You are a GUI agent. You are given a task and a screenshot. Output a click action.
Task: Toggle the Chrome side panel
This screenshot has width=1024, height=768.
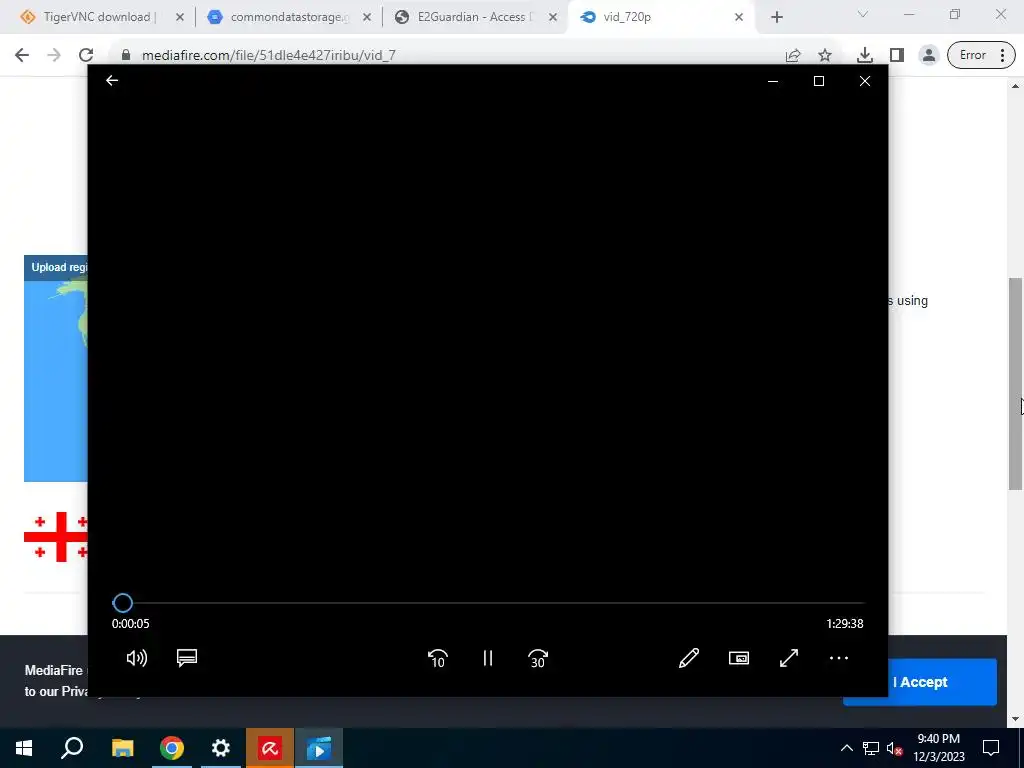pos(897,55)
